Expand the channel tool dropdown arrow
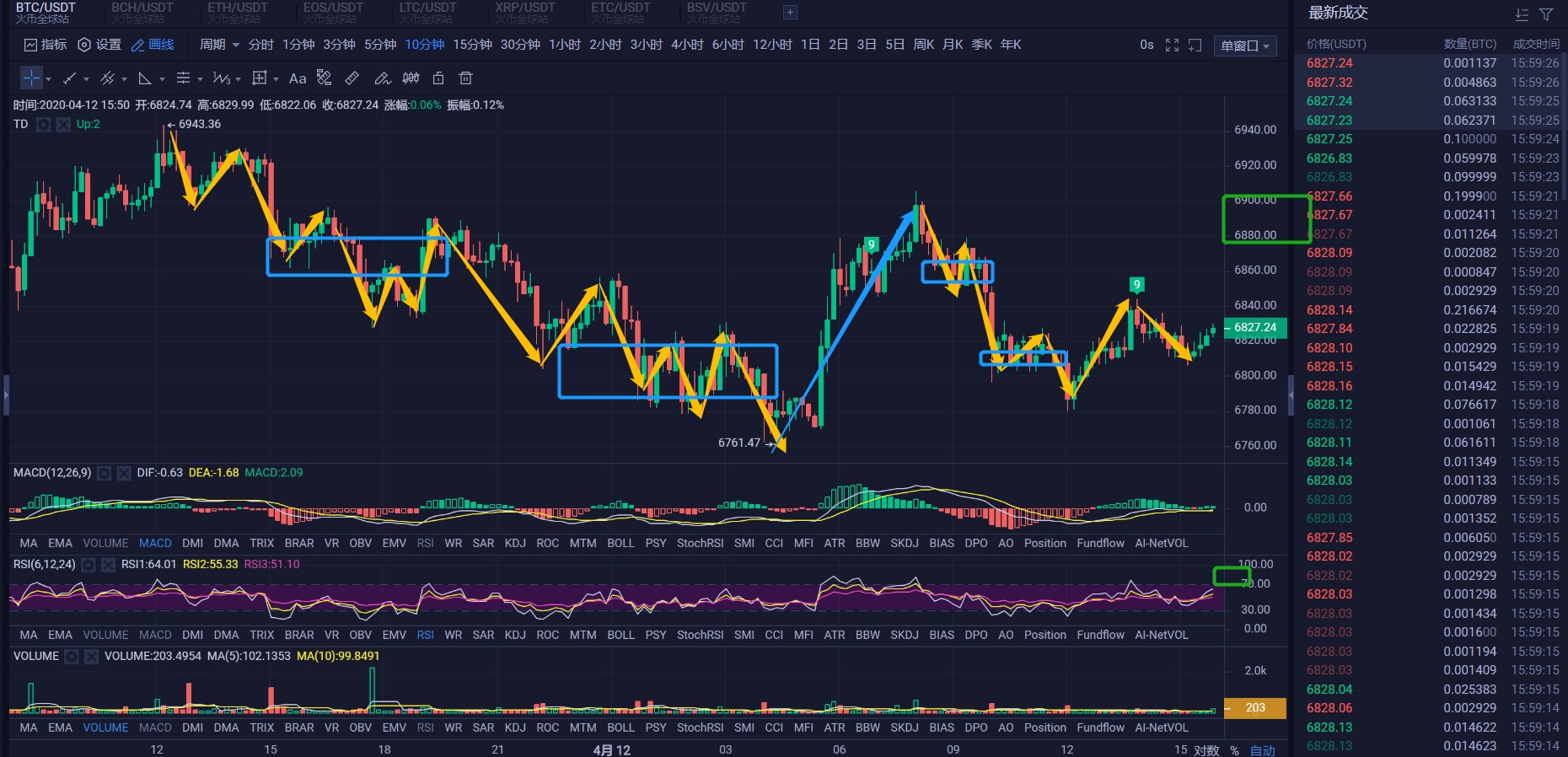1568x757 pixels. pyautogui.click(x=124, y=79)
